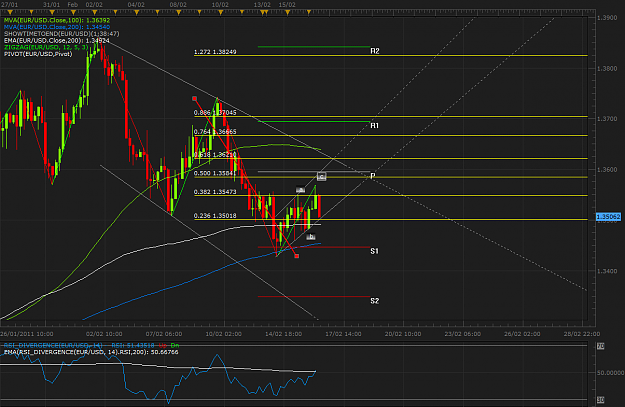Click the 23/02 06:00 time axis label
Image resolution: width=625 pixels, height=407 pixels.
[x=463, y=334]
